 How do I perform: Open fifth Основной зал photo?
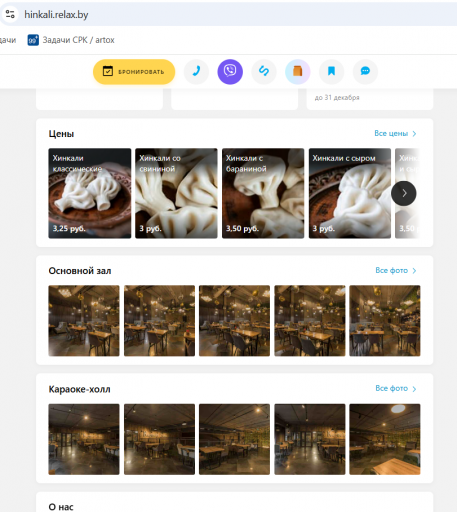385,321
